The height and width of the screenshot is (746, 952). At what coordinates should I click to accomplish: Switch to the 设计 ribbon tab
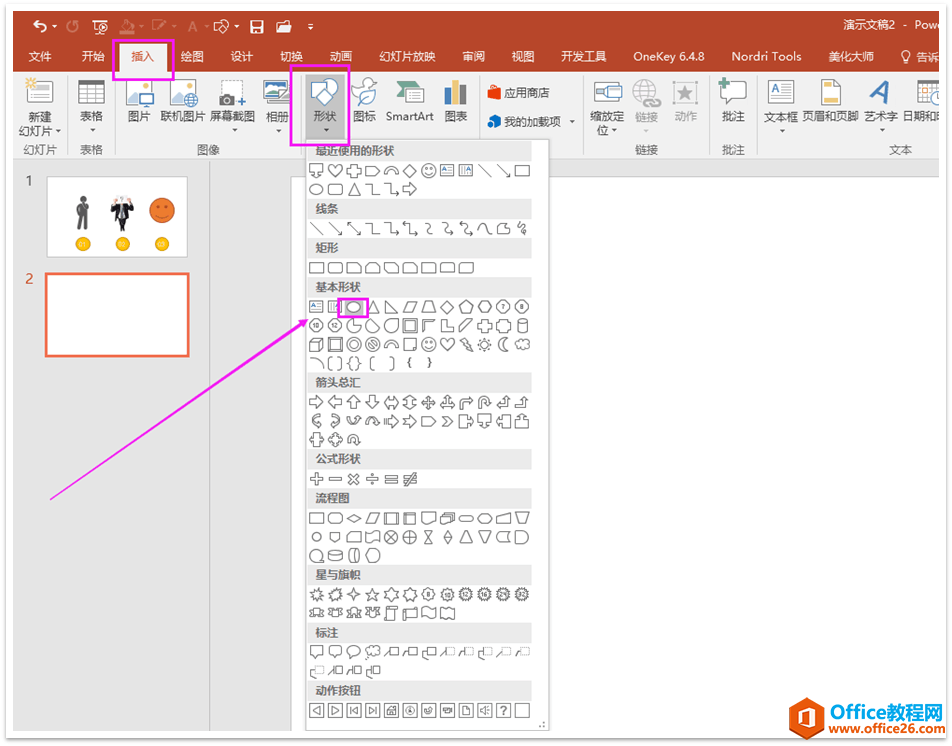pyautogui.click(x=241, y=56)
